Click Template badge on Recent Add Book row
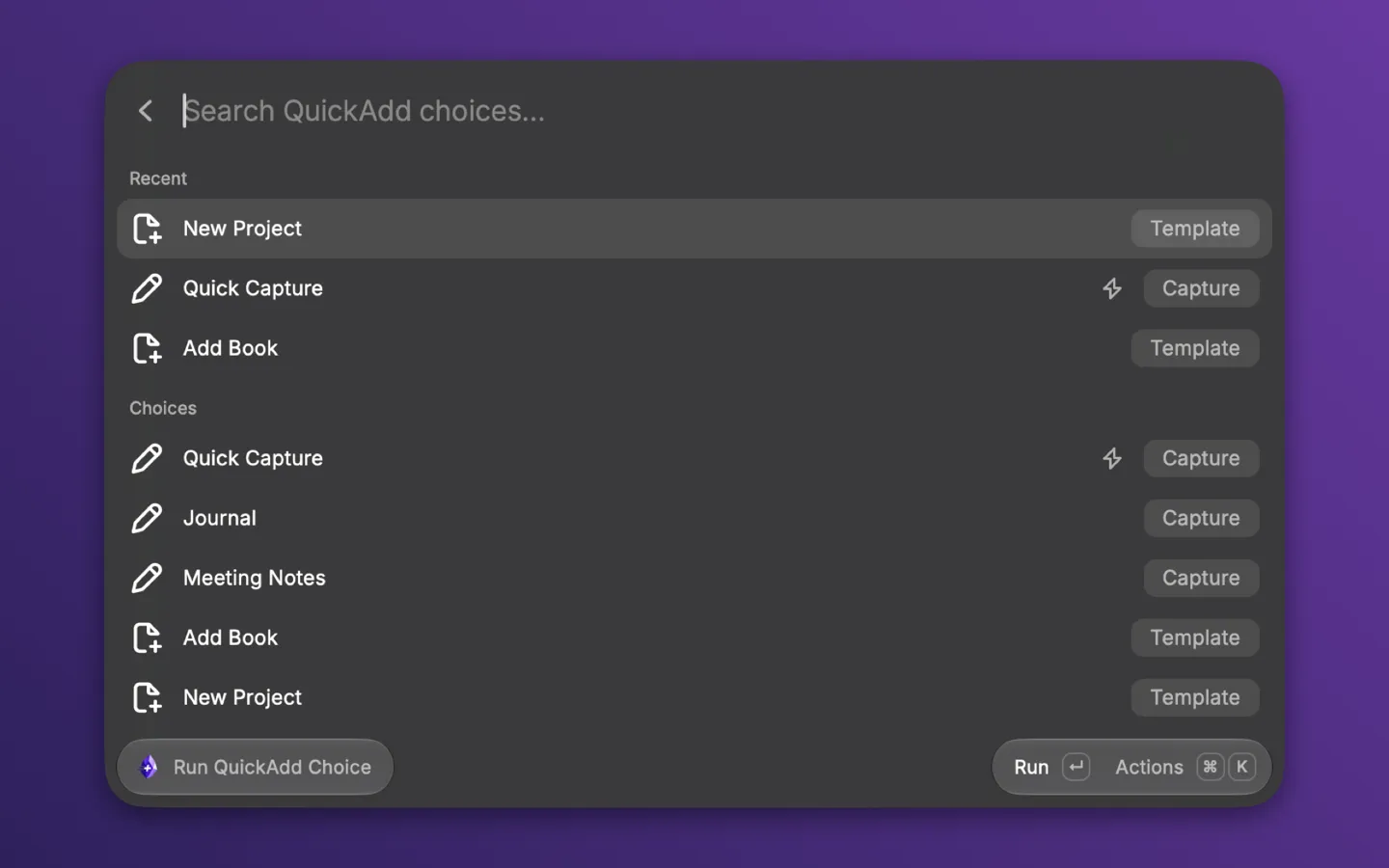 coord(1194,348)
